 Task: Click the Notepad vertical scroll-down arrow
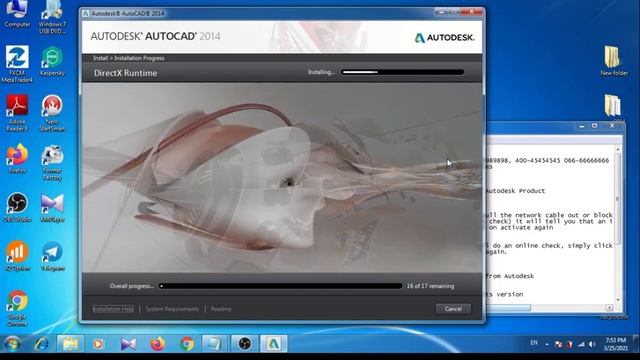coord(618,300)
